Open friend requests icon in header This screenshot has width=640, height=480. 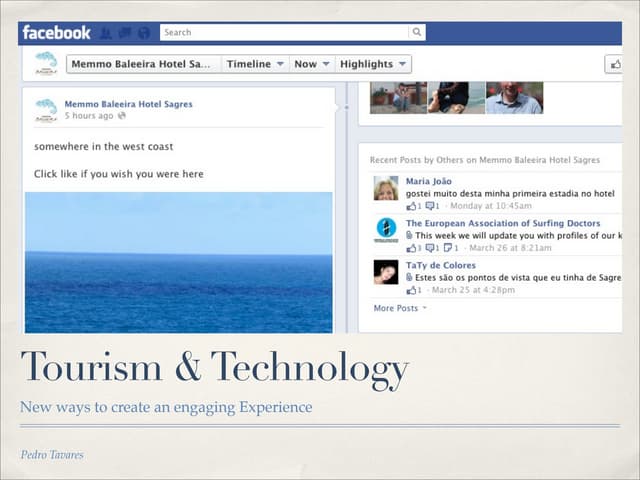[105, 33]
